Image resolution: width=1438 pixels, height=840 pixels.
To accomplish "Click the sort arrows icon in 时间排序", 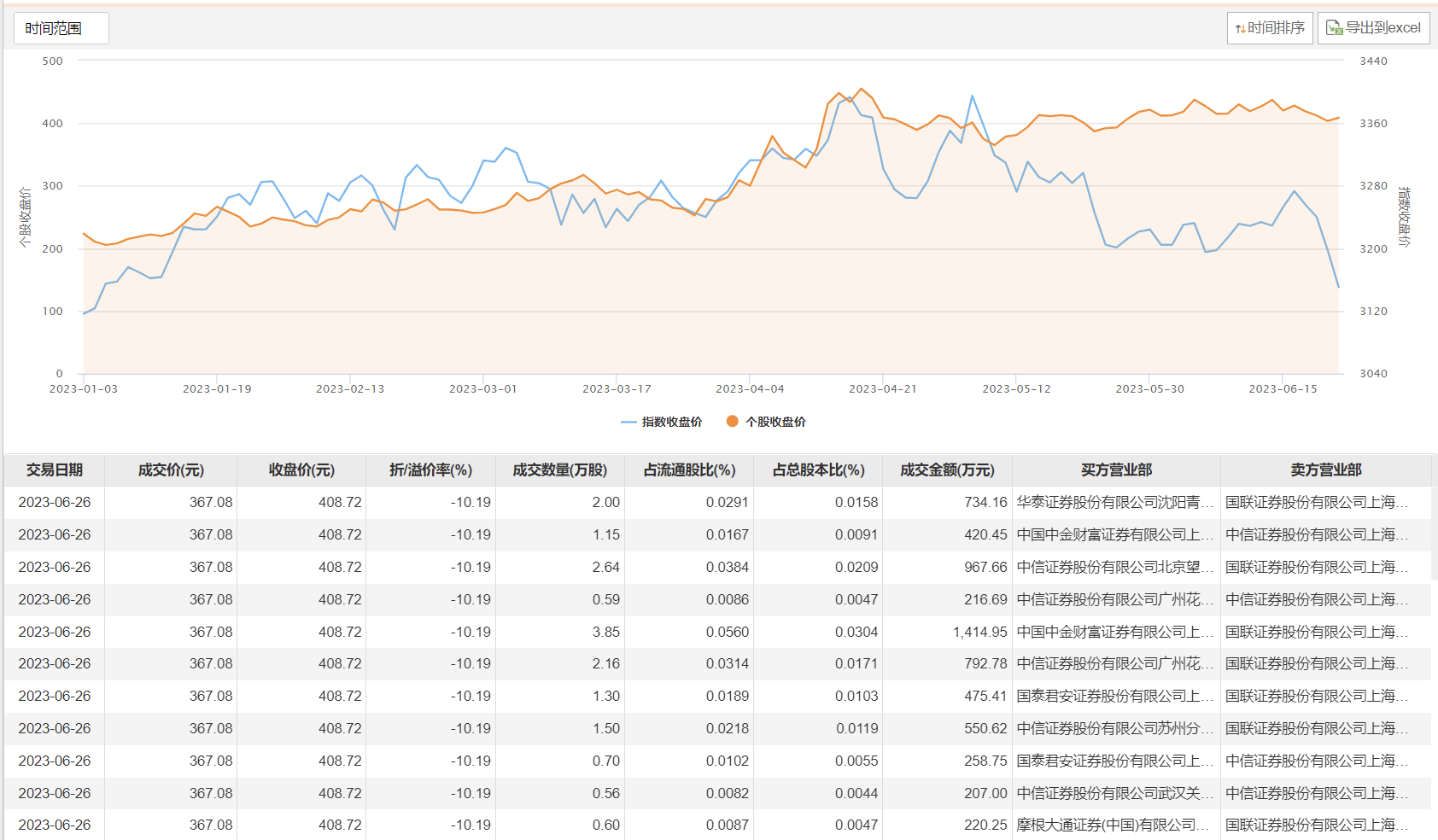I will pos(1240,29).
